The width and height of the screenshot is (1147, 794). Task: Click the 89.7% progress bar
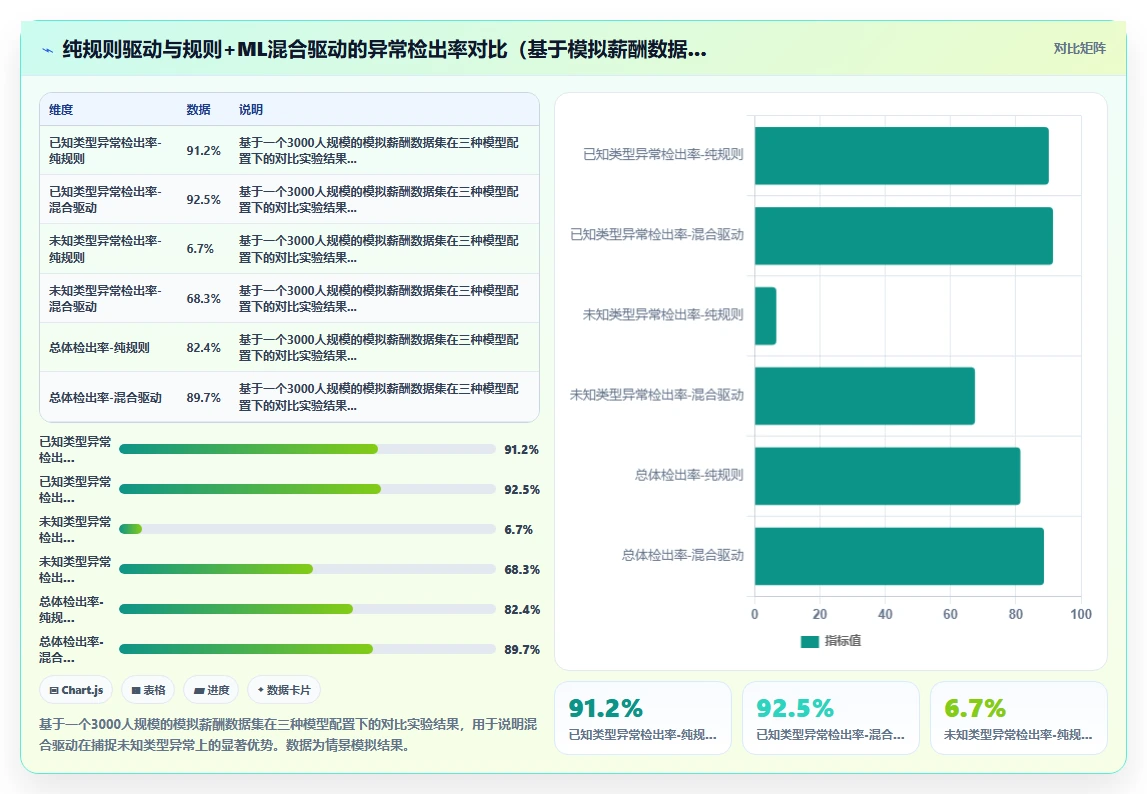tap(307, 649)
